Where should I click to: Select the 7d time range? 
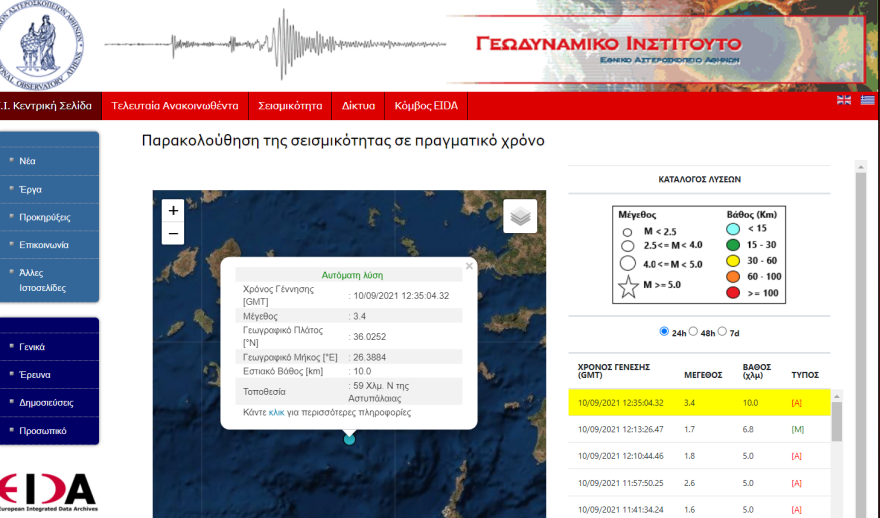tap(722, 331)
